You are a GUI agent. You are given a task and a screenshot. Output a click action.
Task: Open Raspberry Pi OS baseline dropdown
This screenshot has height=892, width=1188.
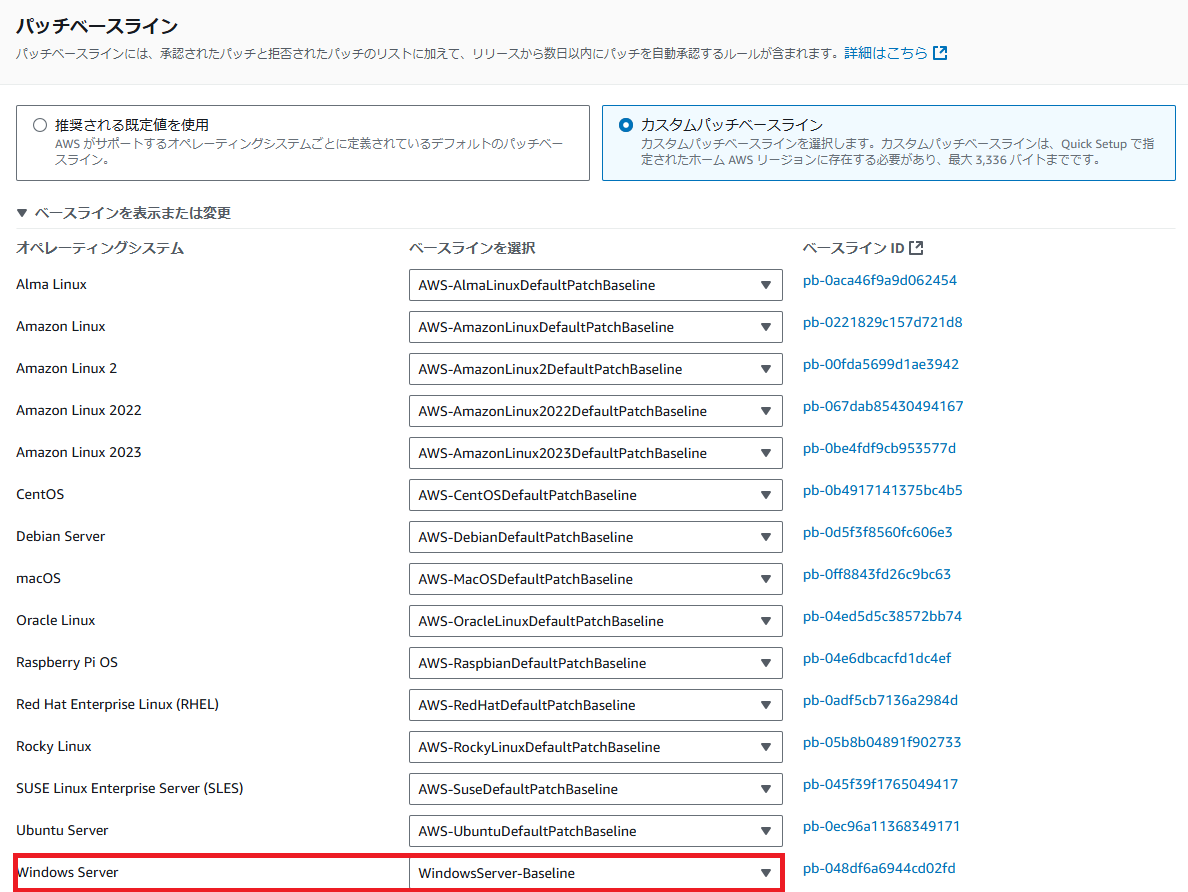[596, 663]
